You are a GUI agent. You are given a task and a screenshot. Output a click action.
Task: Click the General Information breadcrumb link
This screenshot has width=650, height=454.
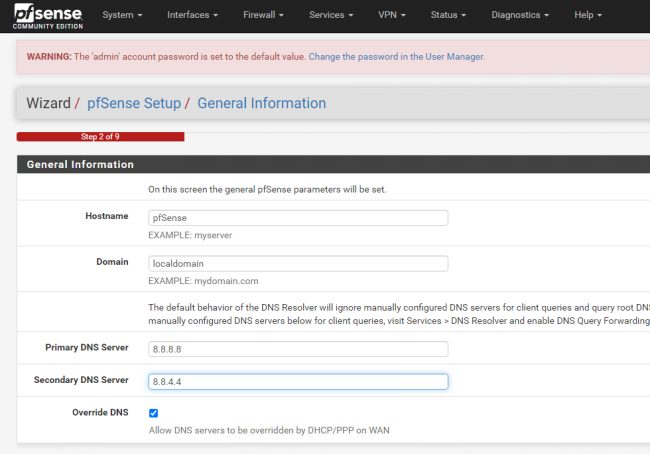click(x=262, y=103)
